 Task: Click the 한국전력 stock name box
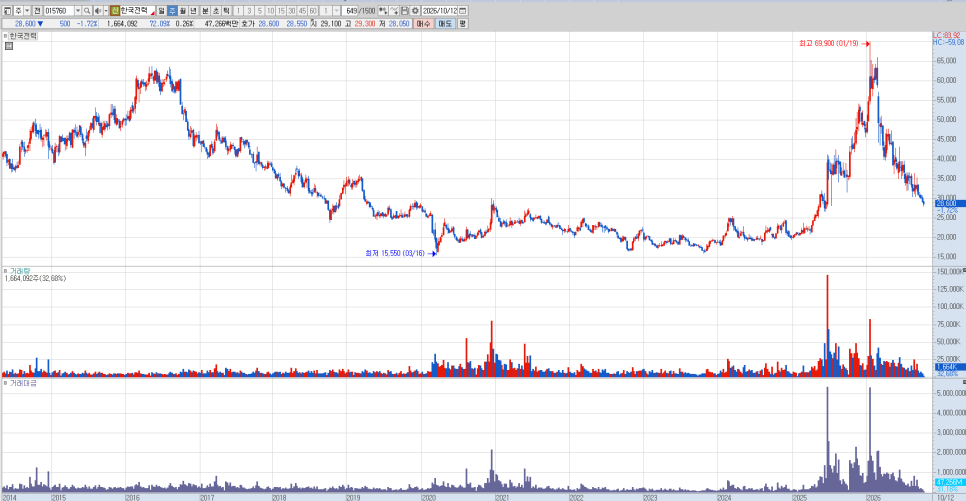(x=138, y=11)
